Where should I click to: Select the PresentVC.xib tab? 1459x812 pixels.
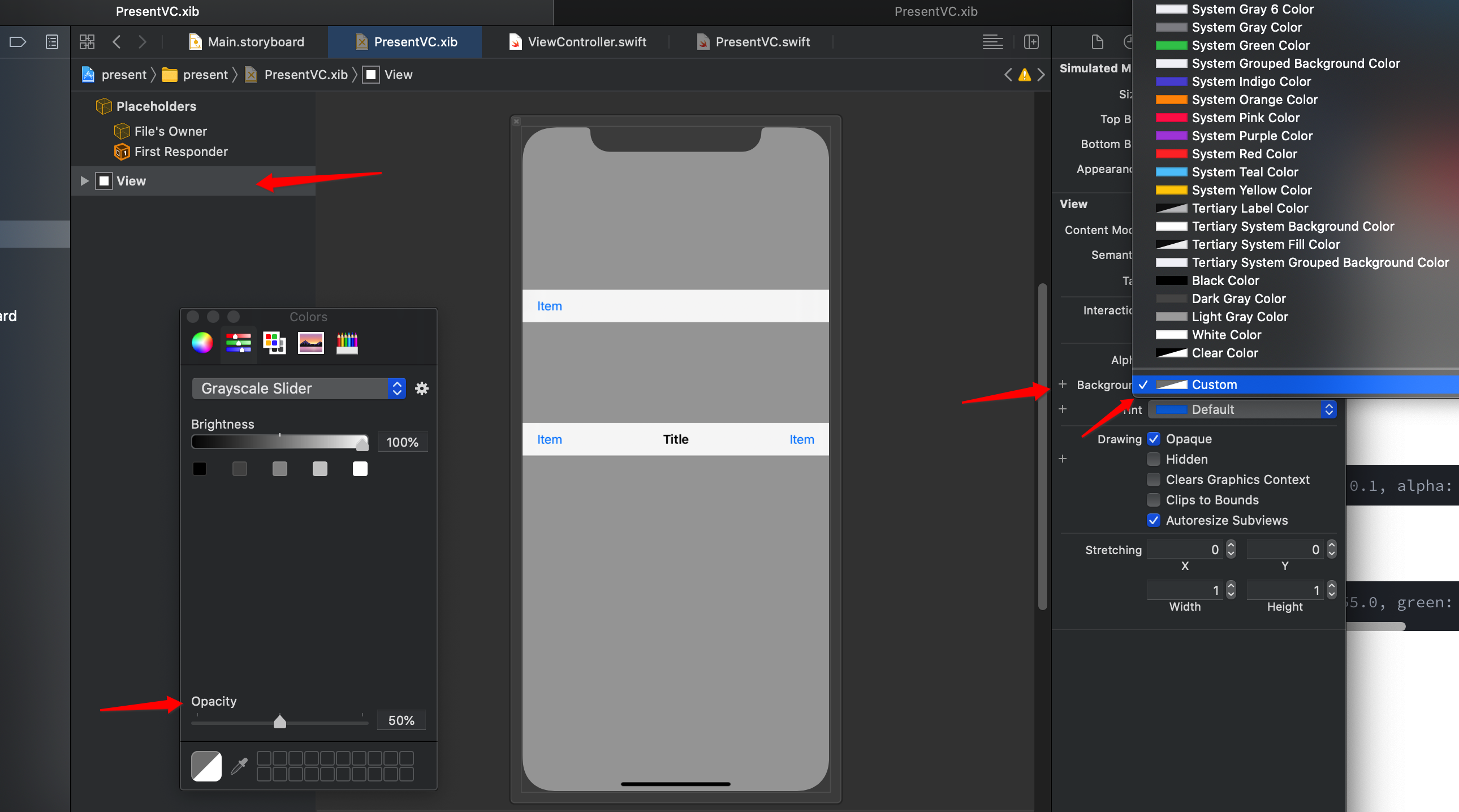[x=405, y=42]
